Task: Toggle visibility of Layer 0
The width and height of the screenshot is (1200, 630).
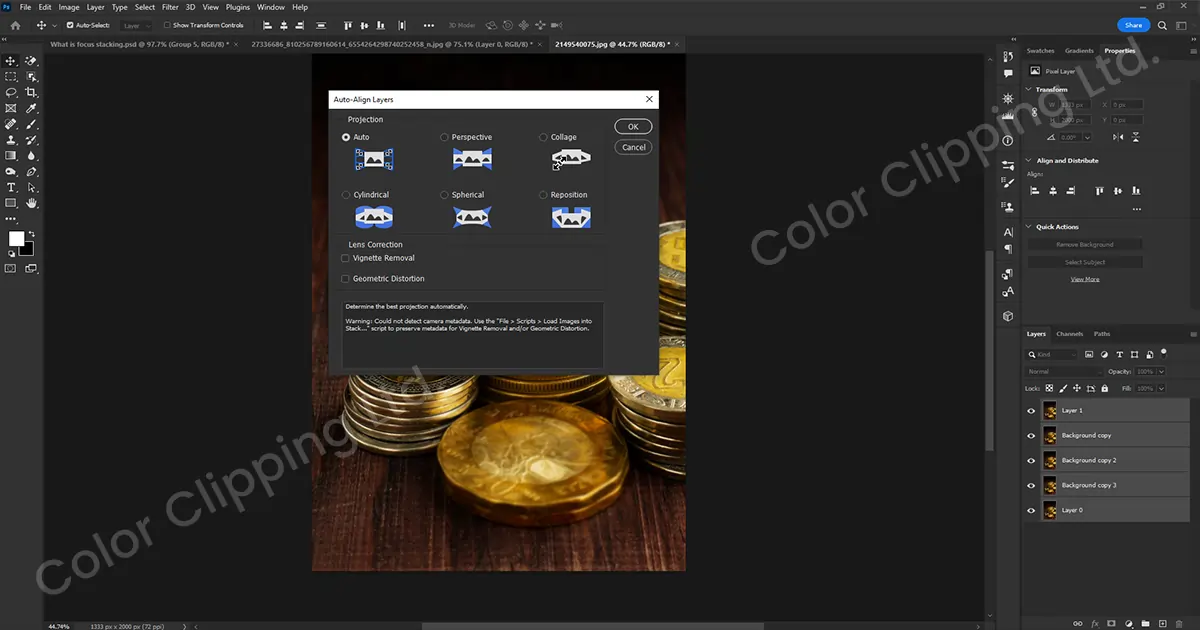Action: (1031, 510)
